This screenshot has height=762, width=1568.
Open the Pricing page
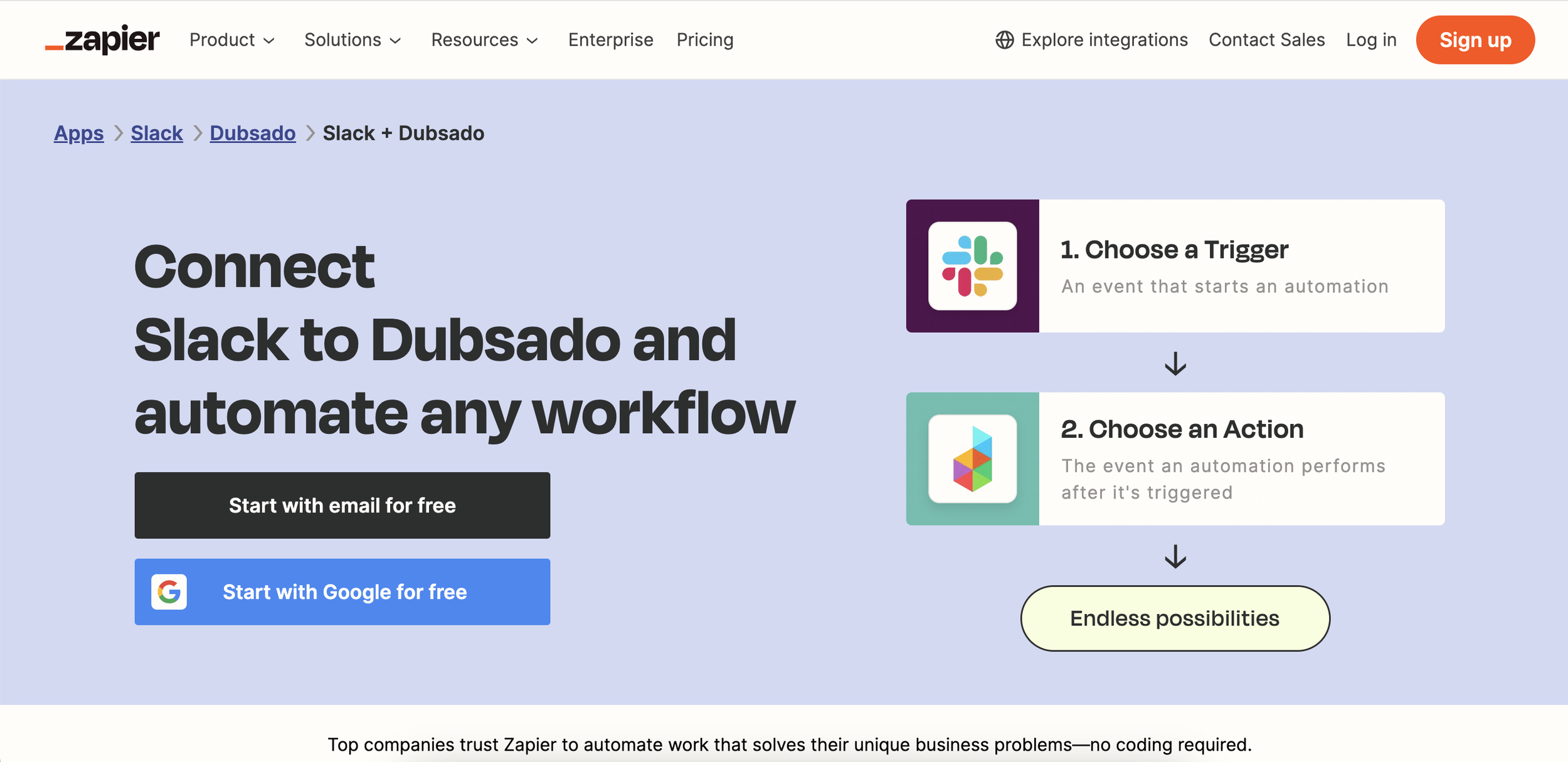704,40
